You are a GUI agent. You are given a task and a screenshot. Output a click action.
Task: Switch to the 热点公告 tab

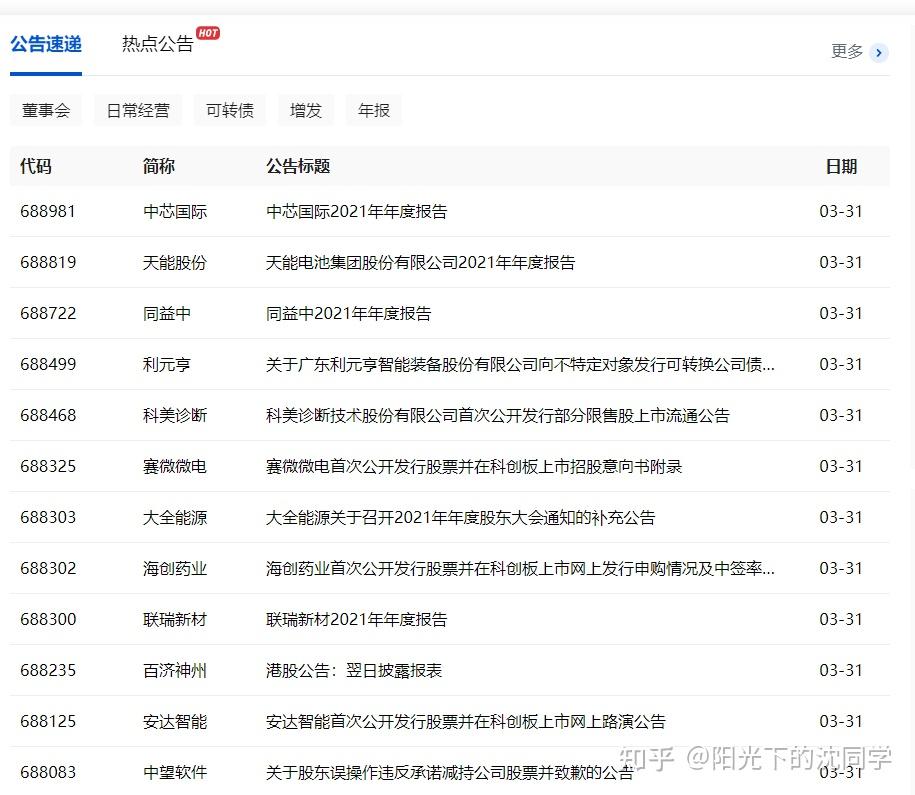click(158, 44)
